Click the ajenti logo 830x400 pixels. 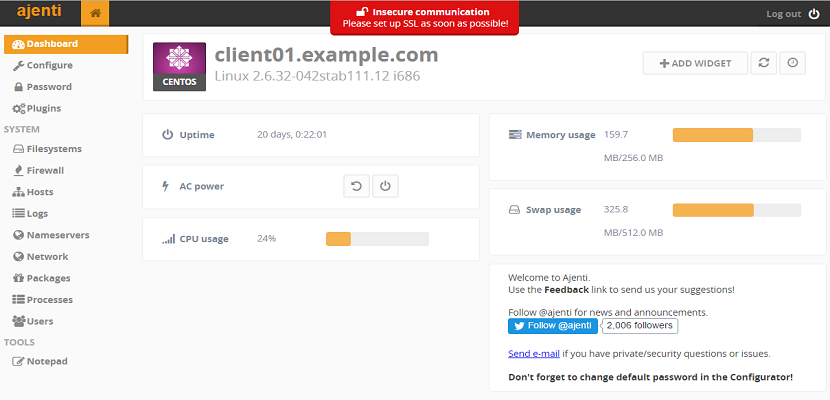click(39, 11)
